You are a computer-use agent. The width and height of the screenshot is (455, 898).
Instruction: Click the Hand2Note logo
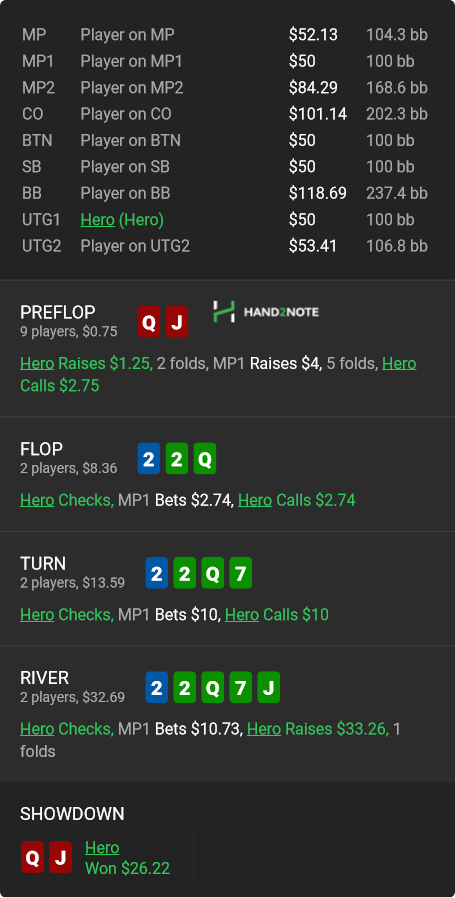click(x=266, y=312)
